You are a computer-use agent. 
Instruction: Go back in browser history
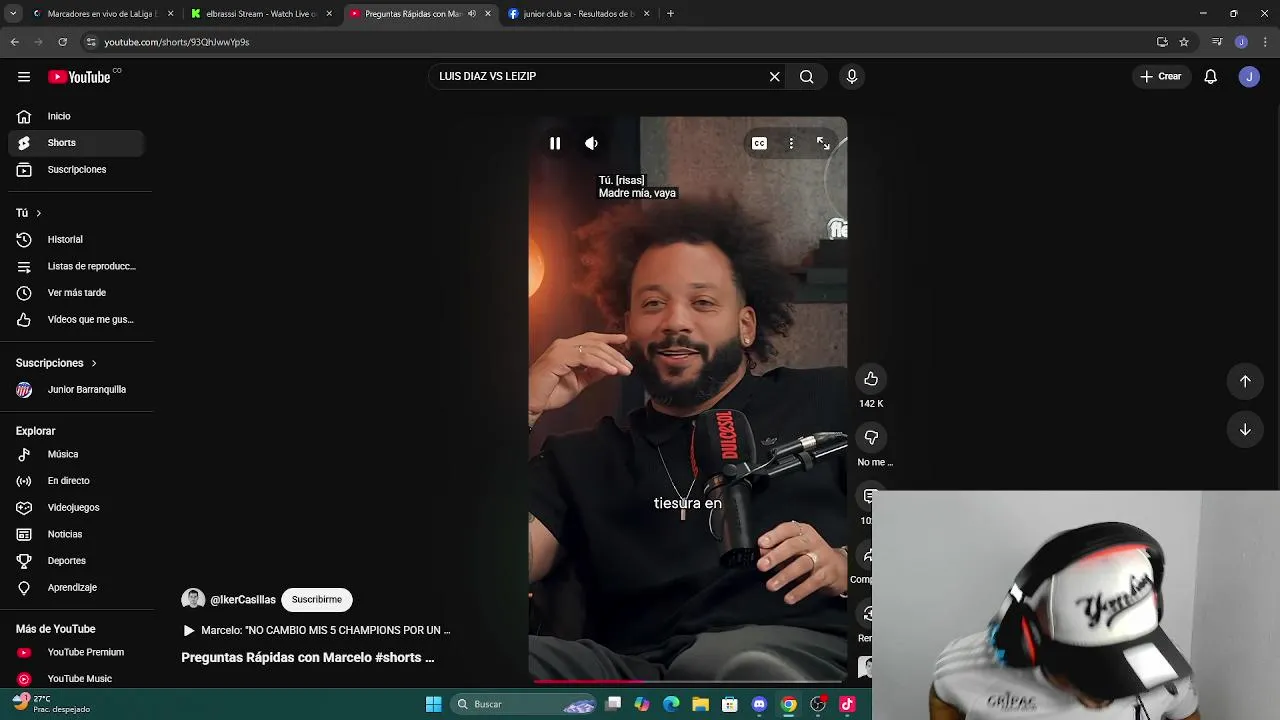tap(14, 42)
